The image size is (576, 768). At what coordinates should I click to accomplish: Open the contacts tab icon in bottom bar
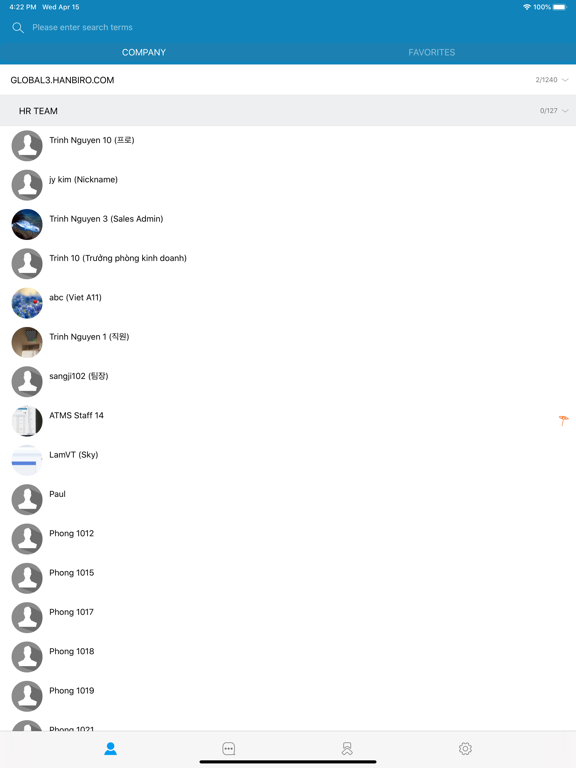[111, 748]
